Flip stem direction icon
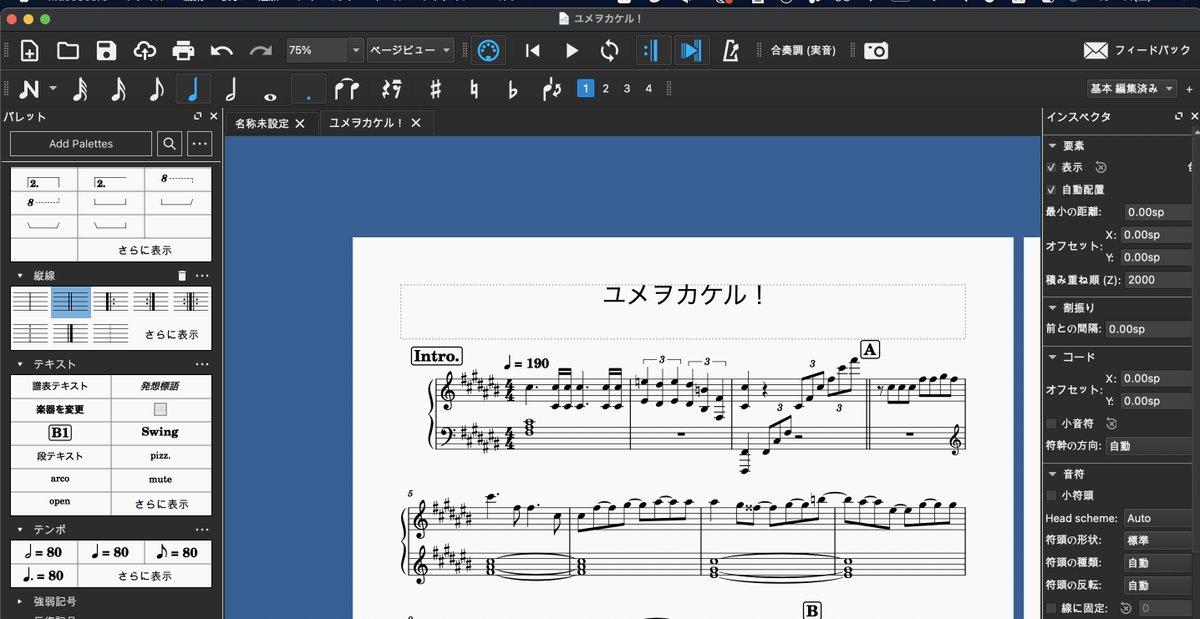This screenshot has height=619, width=1200. click(551, 89)
